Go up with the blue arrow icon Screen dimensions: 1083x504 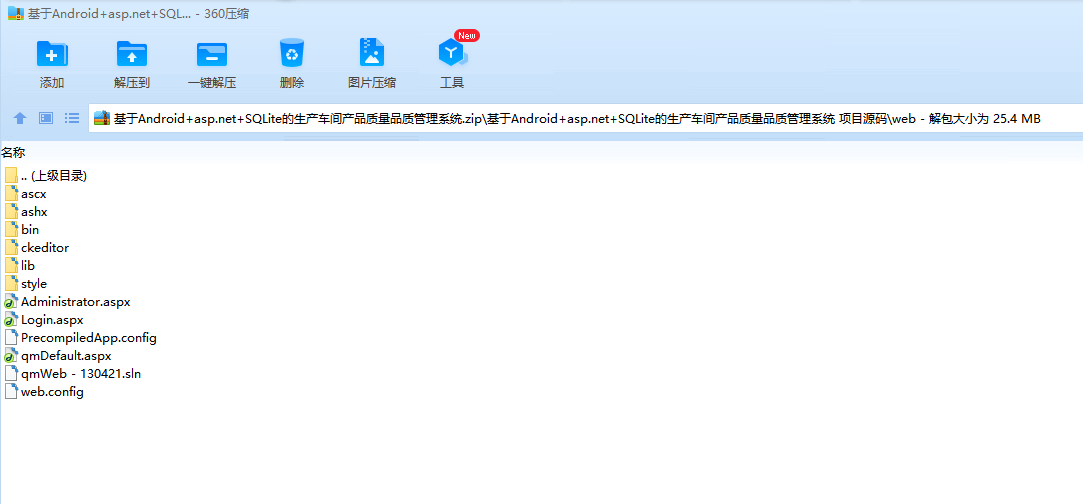point(20,118)
